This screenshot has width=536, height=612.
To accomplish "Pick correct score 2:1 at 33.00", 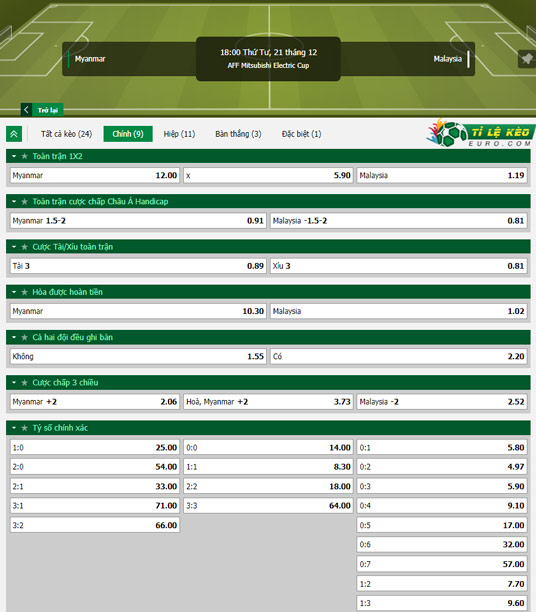I will [95, 486].
